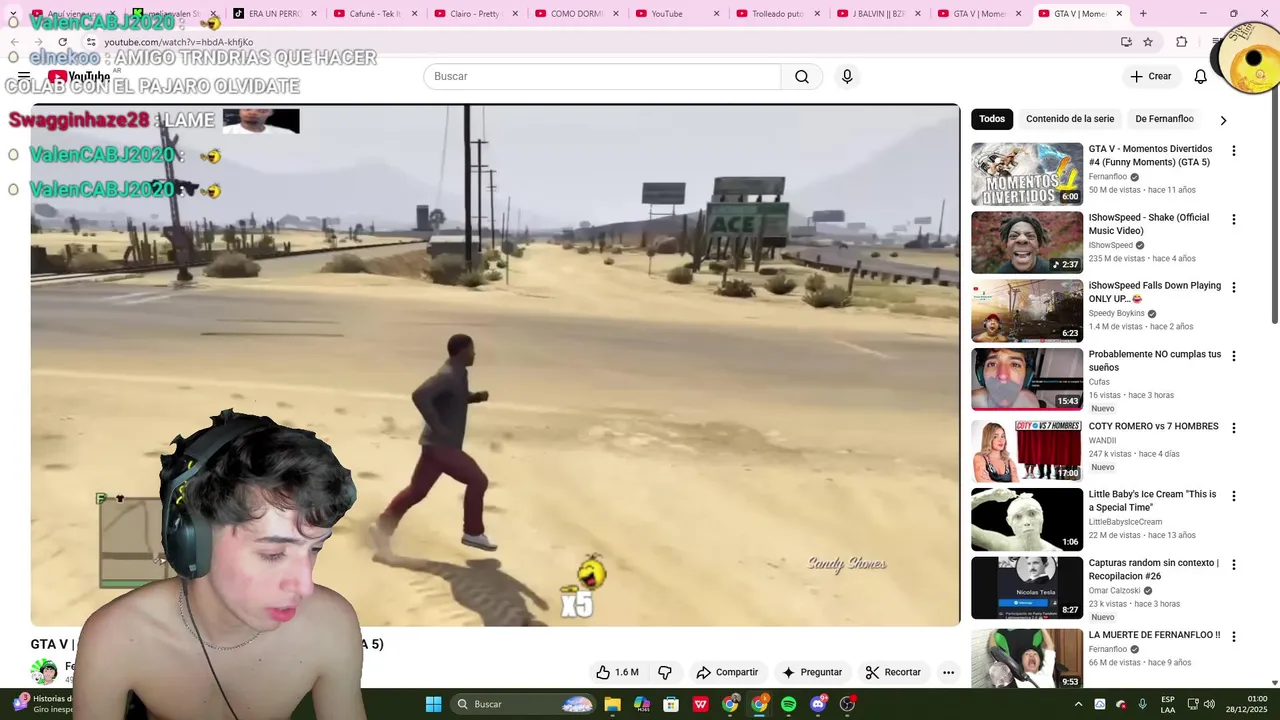Open options for COTY ROMERO vs 7 HOMBRES
Image resolution: width=1280 pixels, height=720 pixels.
[x=1233, y=428]
